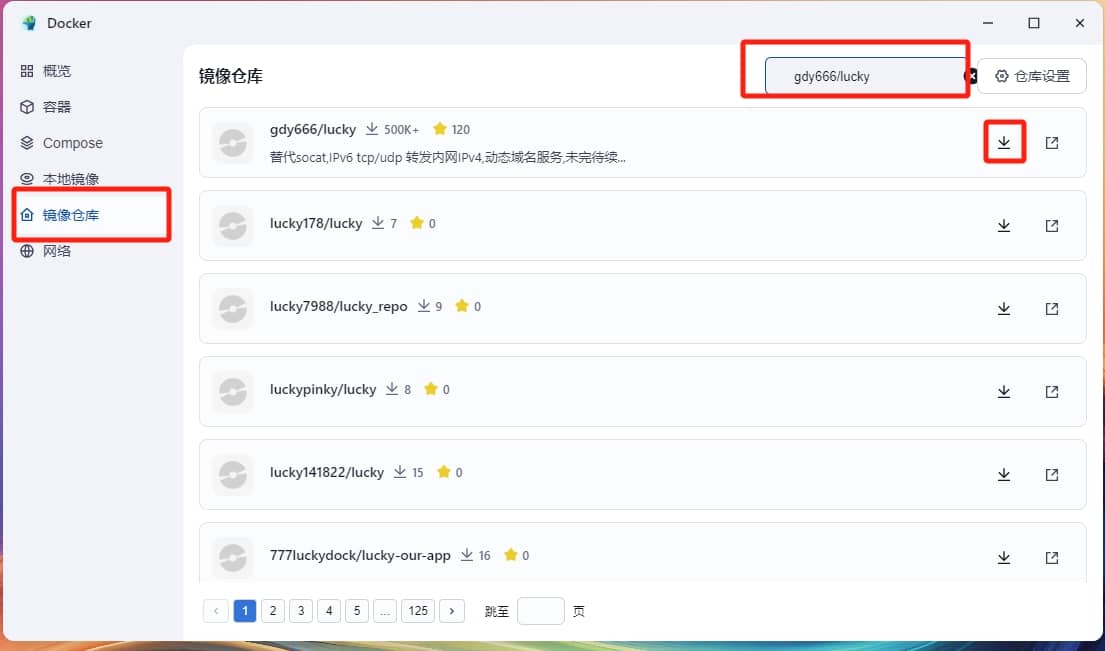
Task: Download the luckypinky/lucky image
Action: point(1004,392)
